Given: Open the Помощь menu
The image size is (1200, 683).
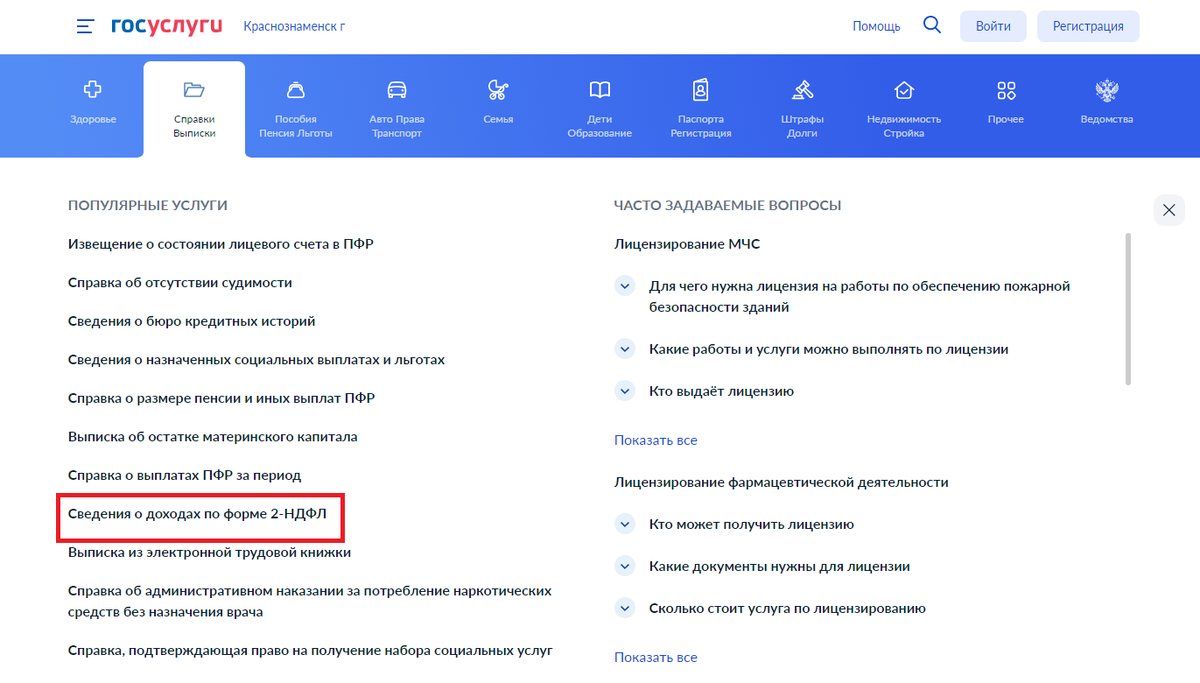Looking at the screenshot, I should (x=876, y=26).
